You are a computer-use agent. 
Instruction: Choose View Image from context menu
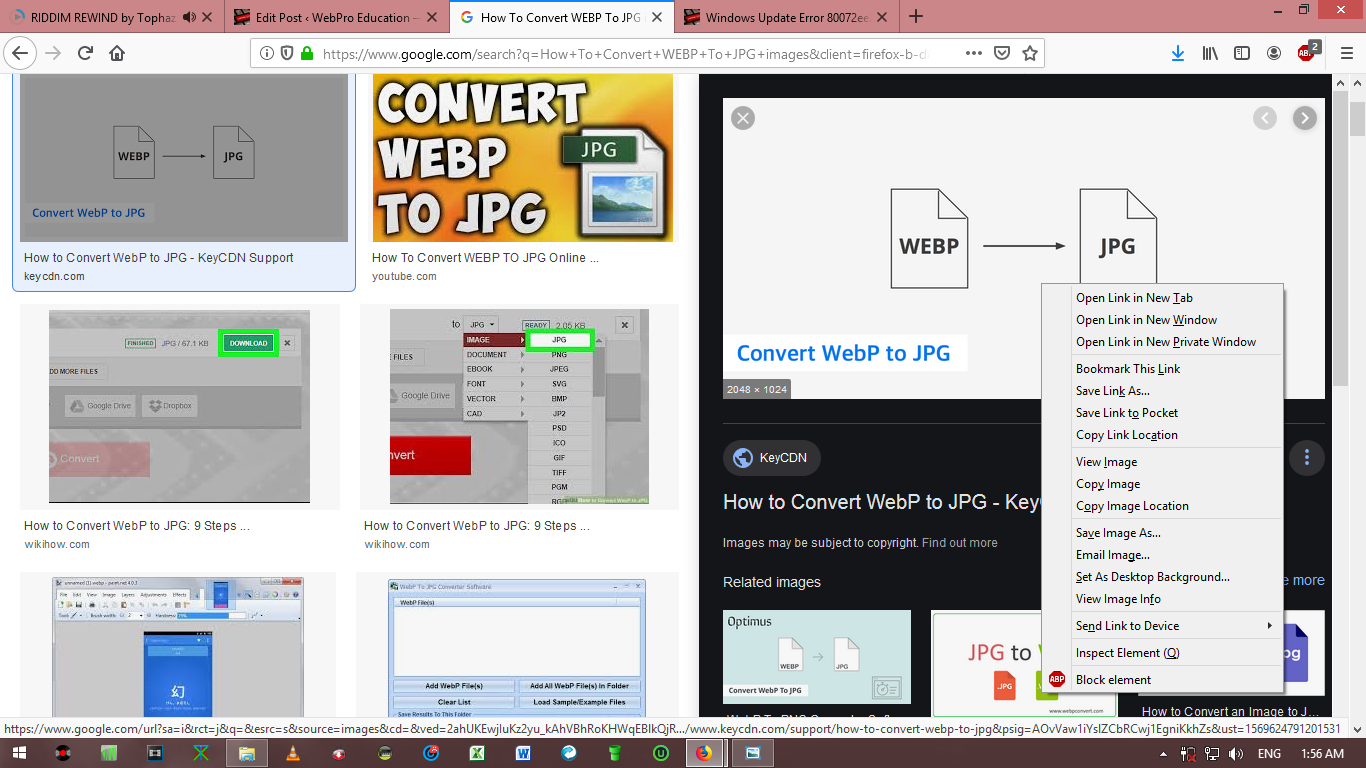click(x=1162, y=462)
